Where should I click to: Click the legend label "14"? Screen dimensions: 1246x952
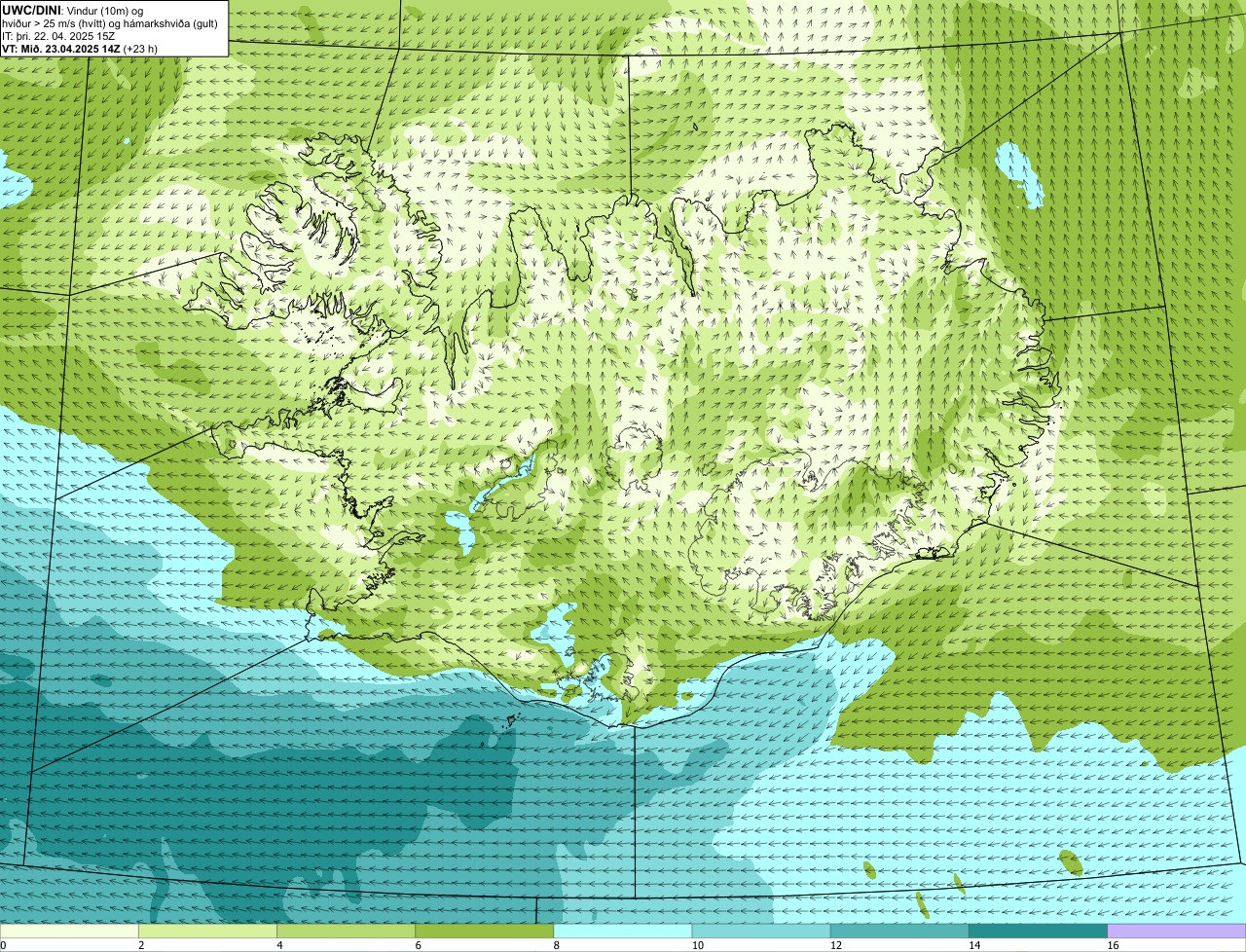(974, 945)
